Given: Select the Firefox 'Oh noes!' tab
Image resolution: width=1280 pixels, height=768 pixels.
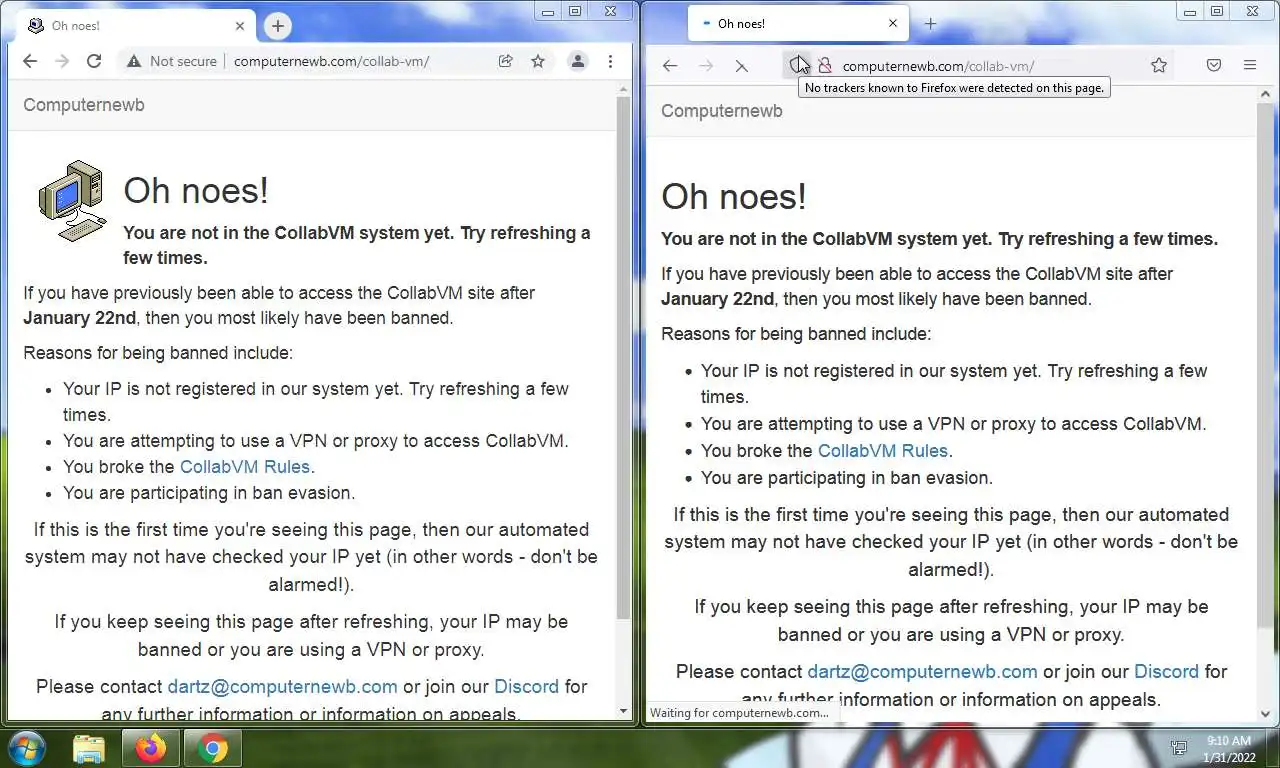Looking at the screenshot, I should point(798,24).
